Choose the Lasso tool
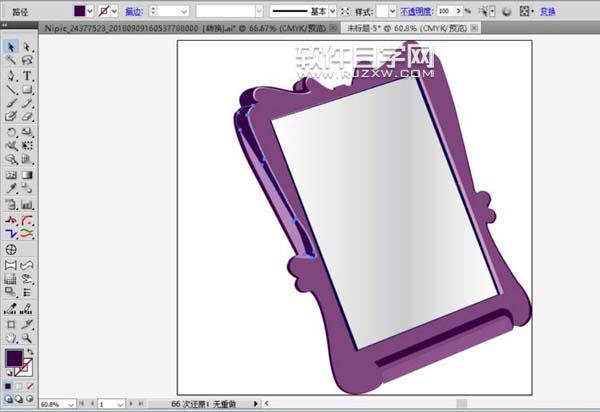 pos(27,60)
